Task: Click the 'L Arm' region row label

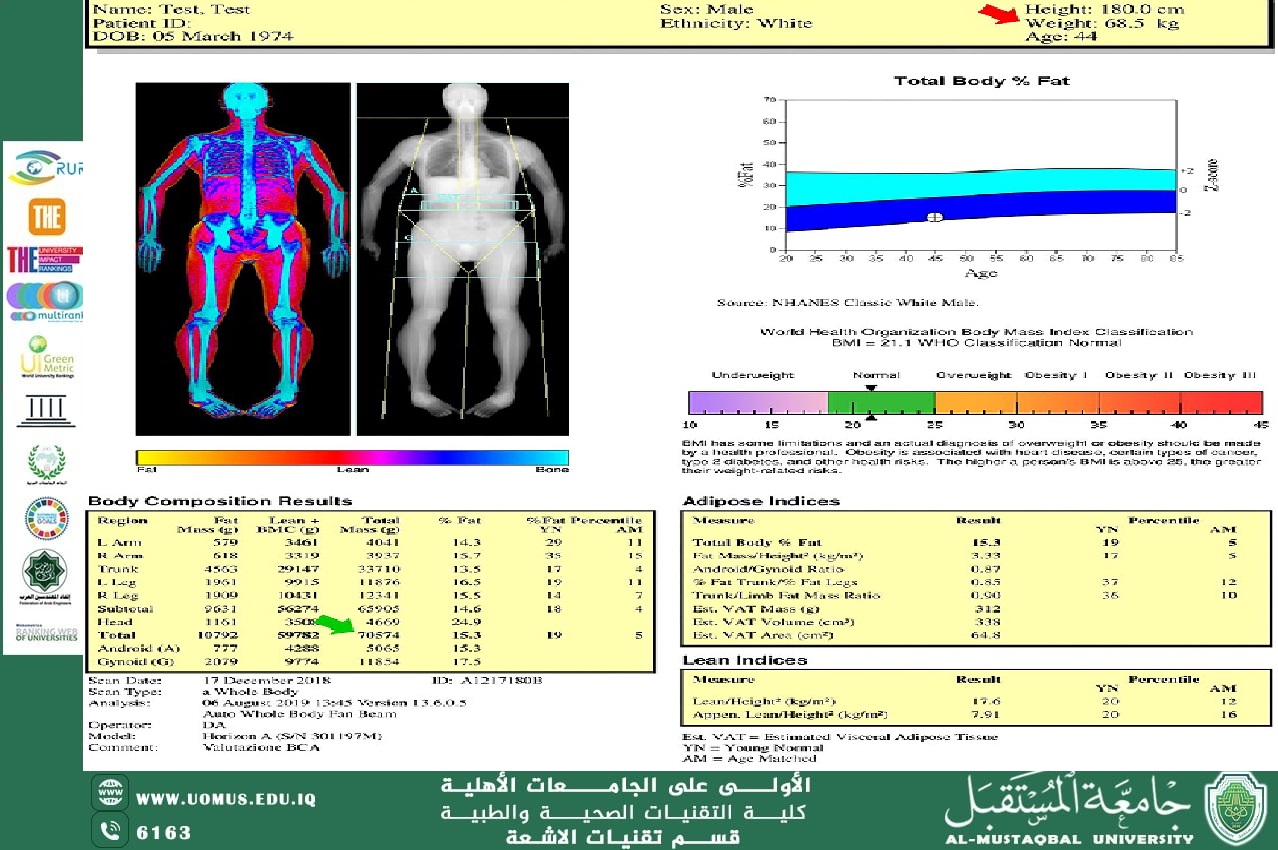Action: [118, 542]
